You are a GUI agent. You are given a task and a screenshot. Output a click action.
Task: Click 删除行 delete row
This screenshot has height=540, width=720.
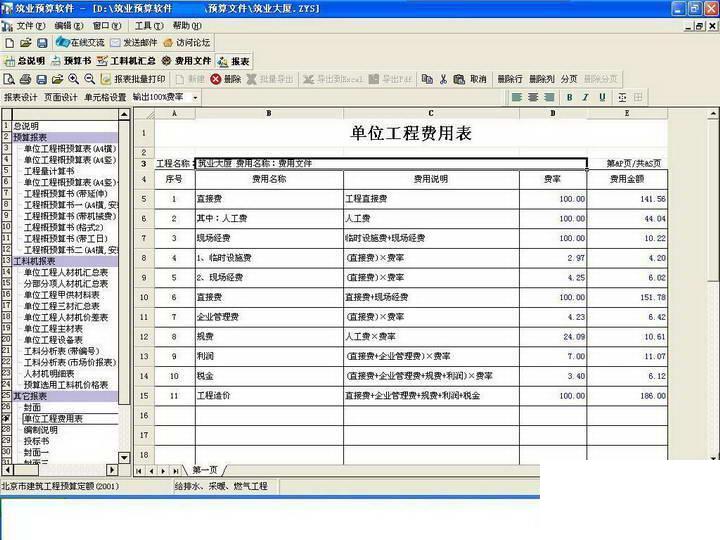(510, 79)
